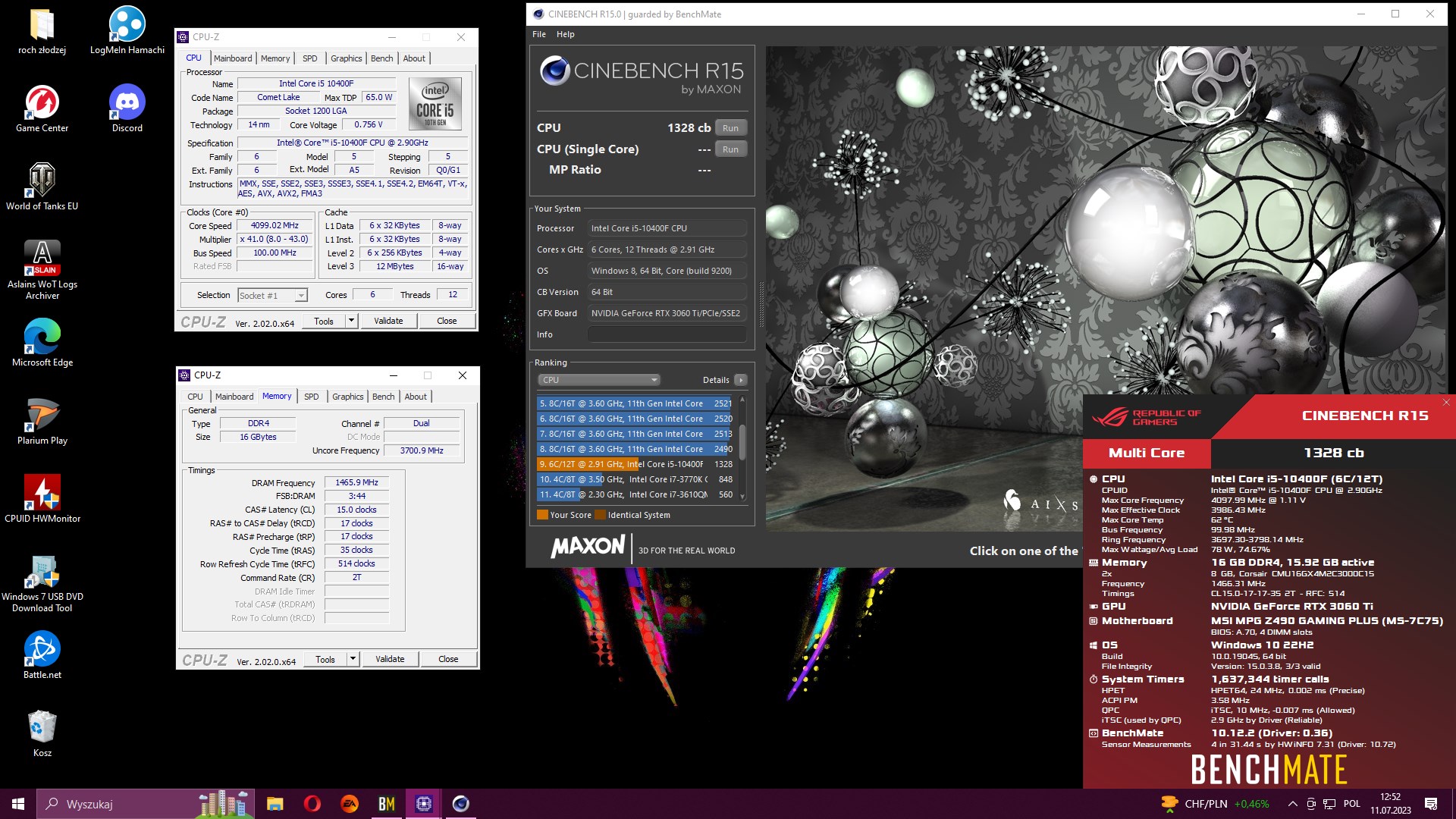Open the Windows Start menu
The width and height of the screenshot is (1456, 819).
tap(18, 804)
